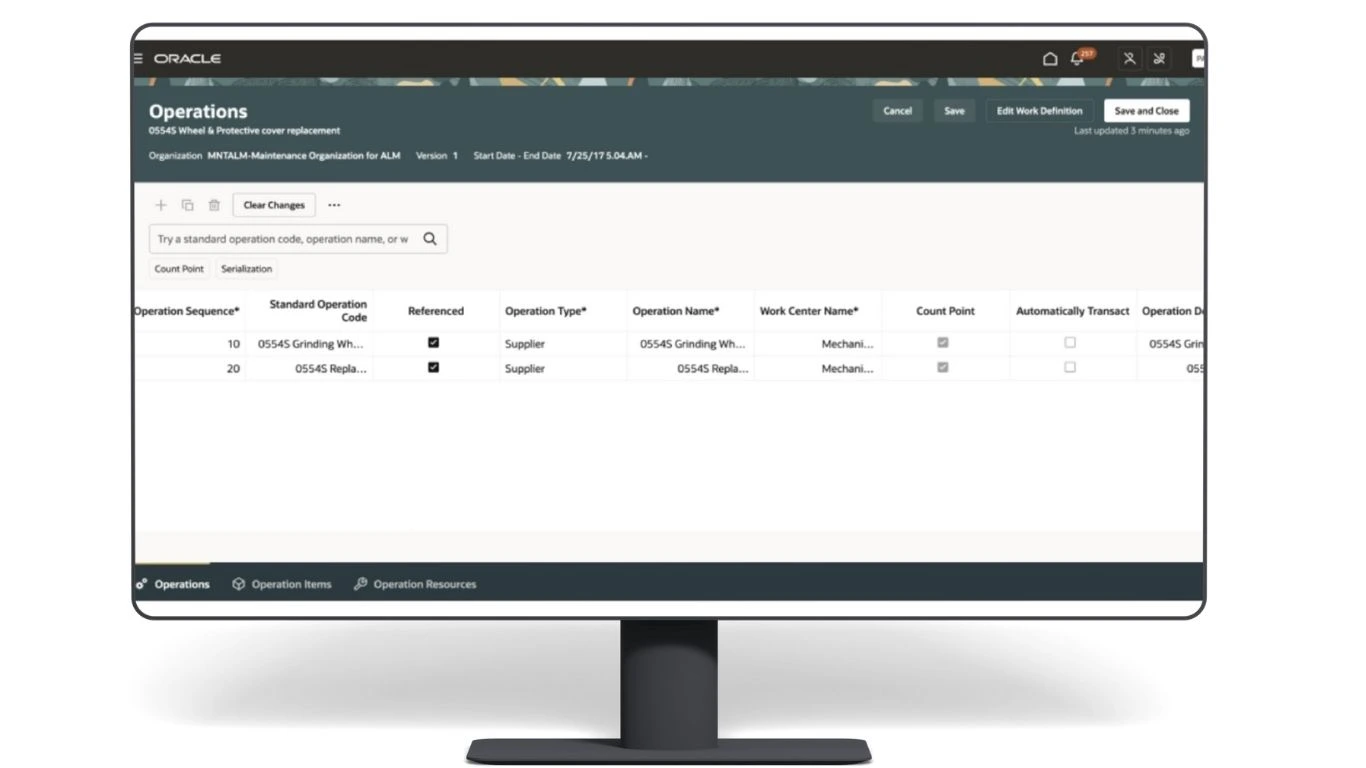Click the duplicate operation icon
This screenshot has height=768, width=1366.
pos(187,205)
